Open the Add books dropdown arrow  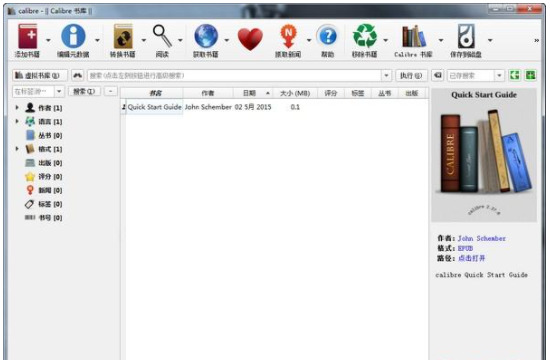click(x=48, y=40)
